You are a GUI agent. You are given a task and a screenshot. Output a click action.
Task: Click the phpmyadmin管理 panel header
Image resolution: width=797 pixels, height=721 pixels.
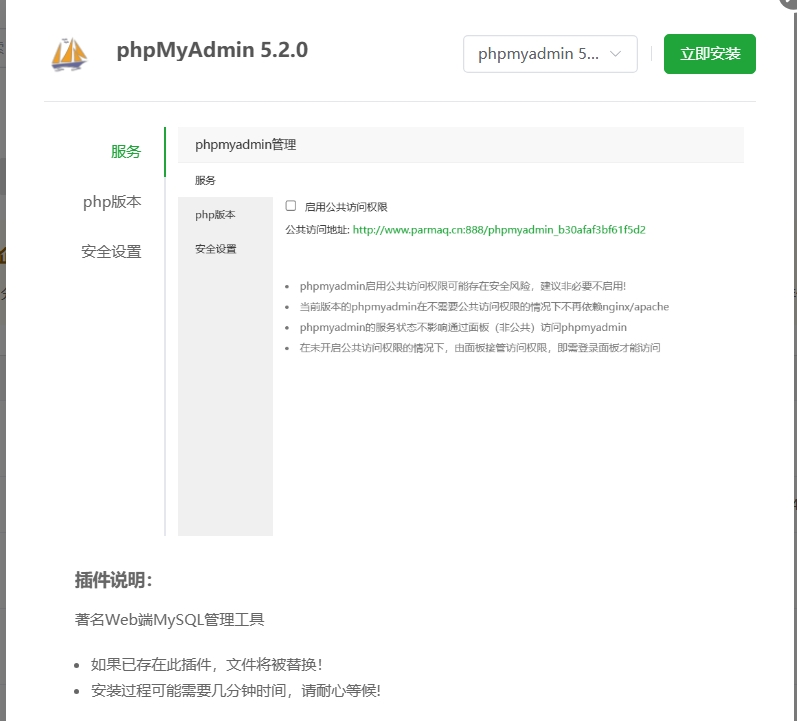(x=461, y=145)
